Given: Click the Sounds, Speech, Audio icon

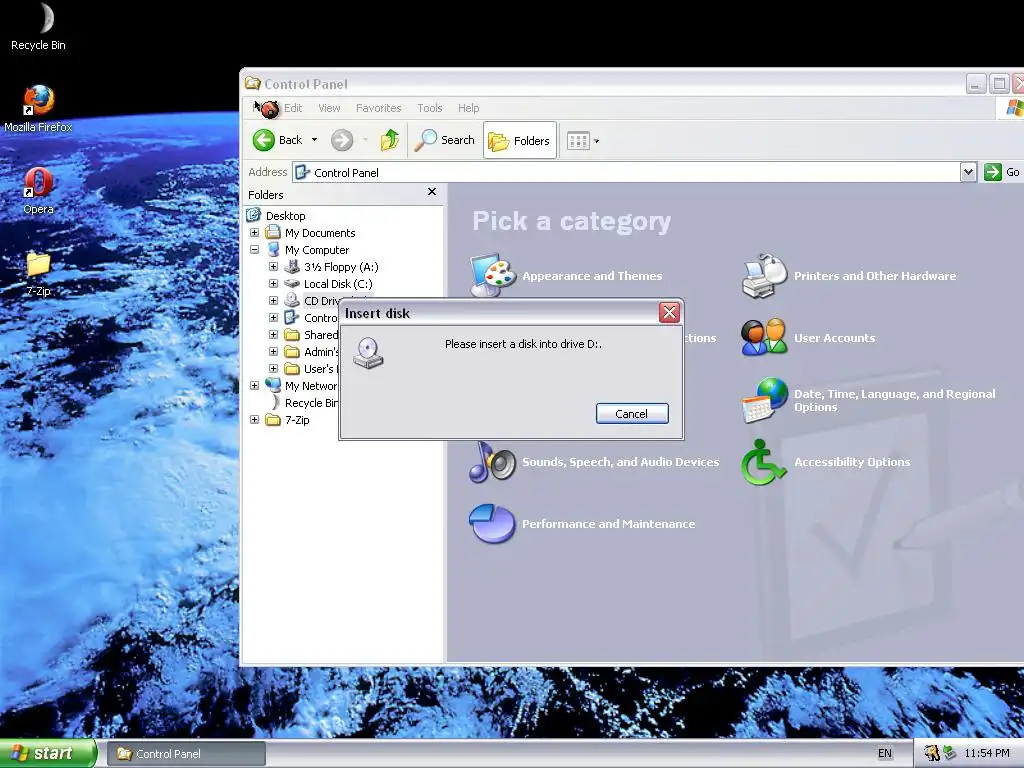Looking at the screenshot, I should pyautogui.click(x=492, y=461).
